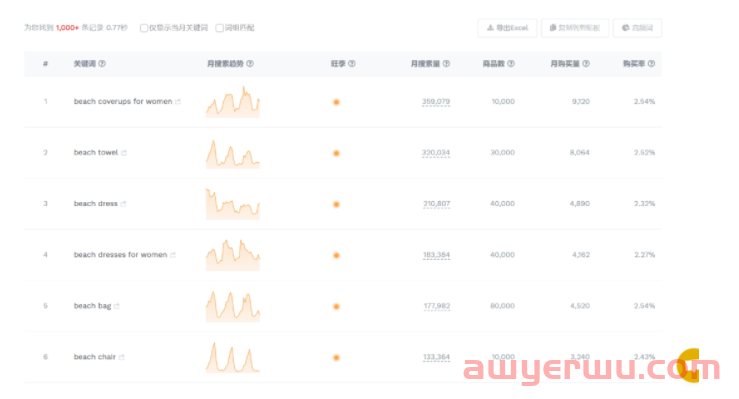
Task: Open the beach dress search trend chart
Action: tap(233, 204)
